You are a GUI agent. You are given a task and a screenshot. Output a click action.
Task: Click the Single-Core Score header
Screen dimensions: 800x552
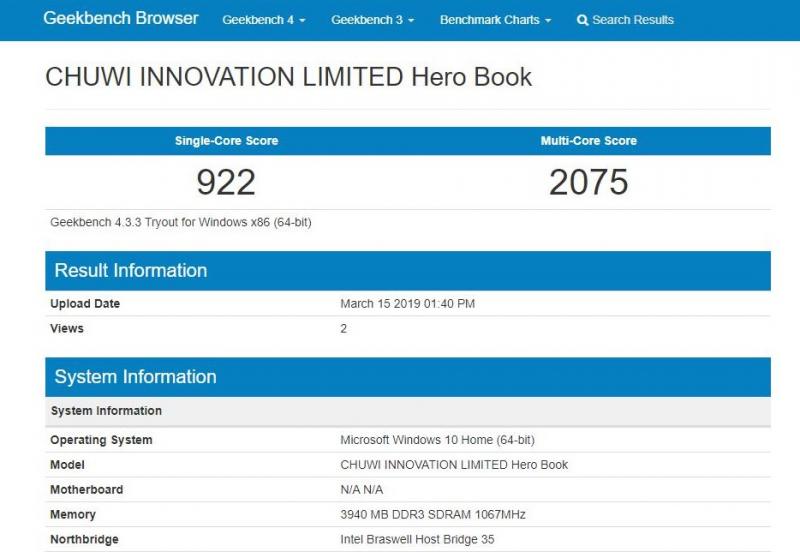click(227, 141)
